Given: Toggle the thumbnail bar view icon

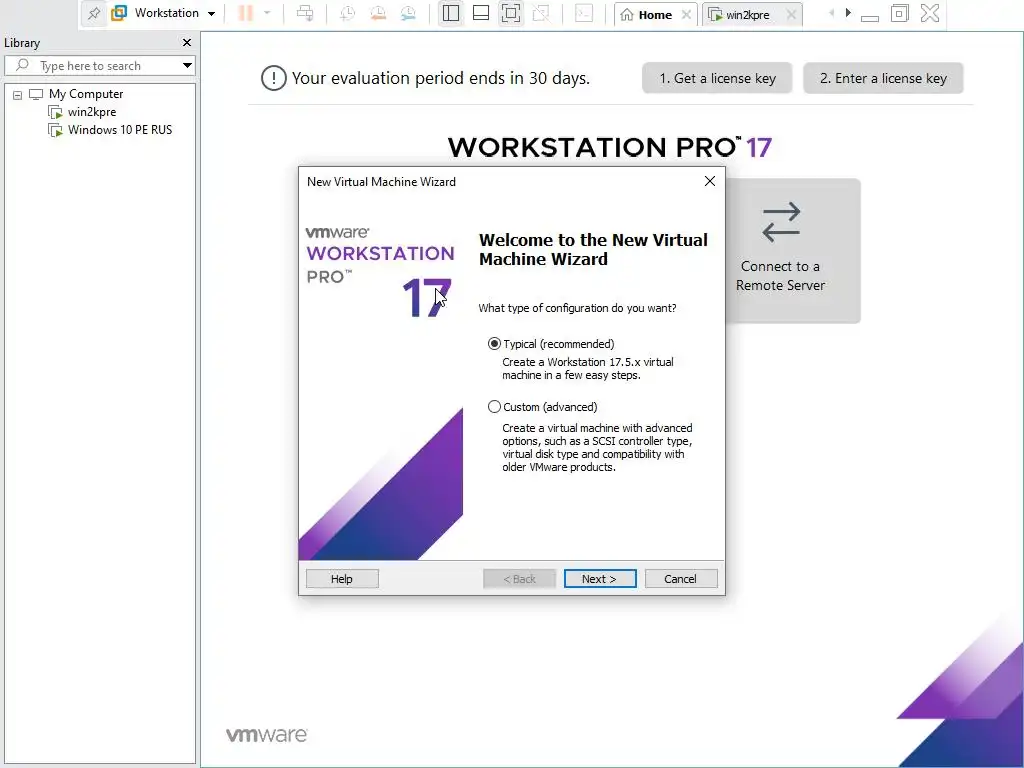Looking at the screenshot, I should pos(481,13).
